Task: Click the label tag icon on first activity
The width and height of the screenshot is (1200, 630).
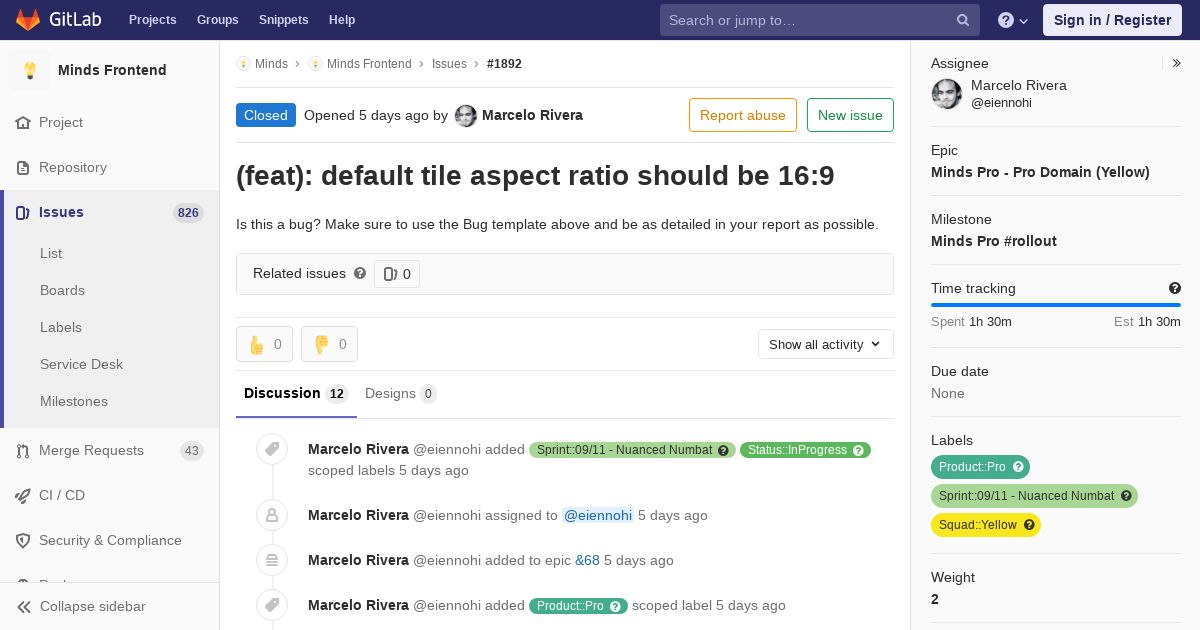Action: pyautogui.click(x=272, y=450)
